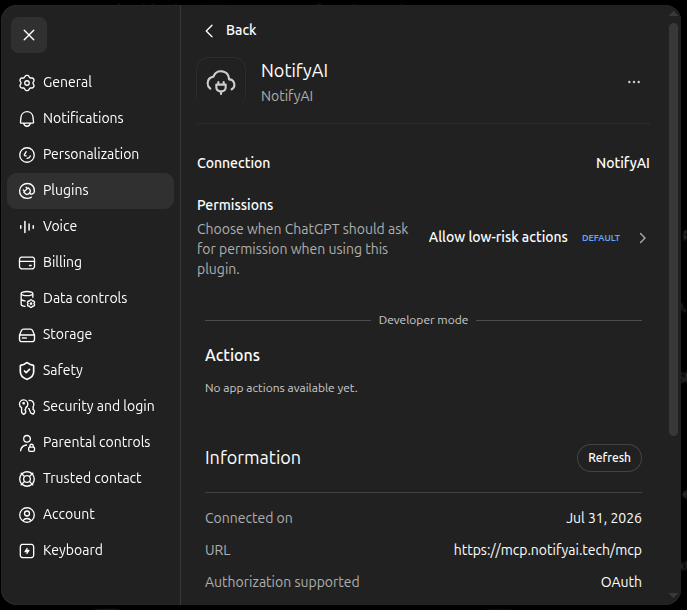This screenshot has width=687, height=610.
Task: Close the settings dialog with the X icon
Action: click(29, 35)
